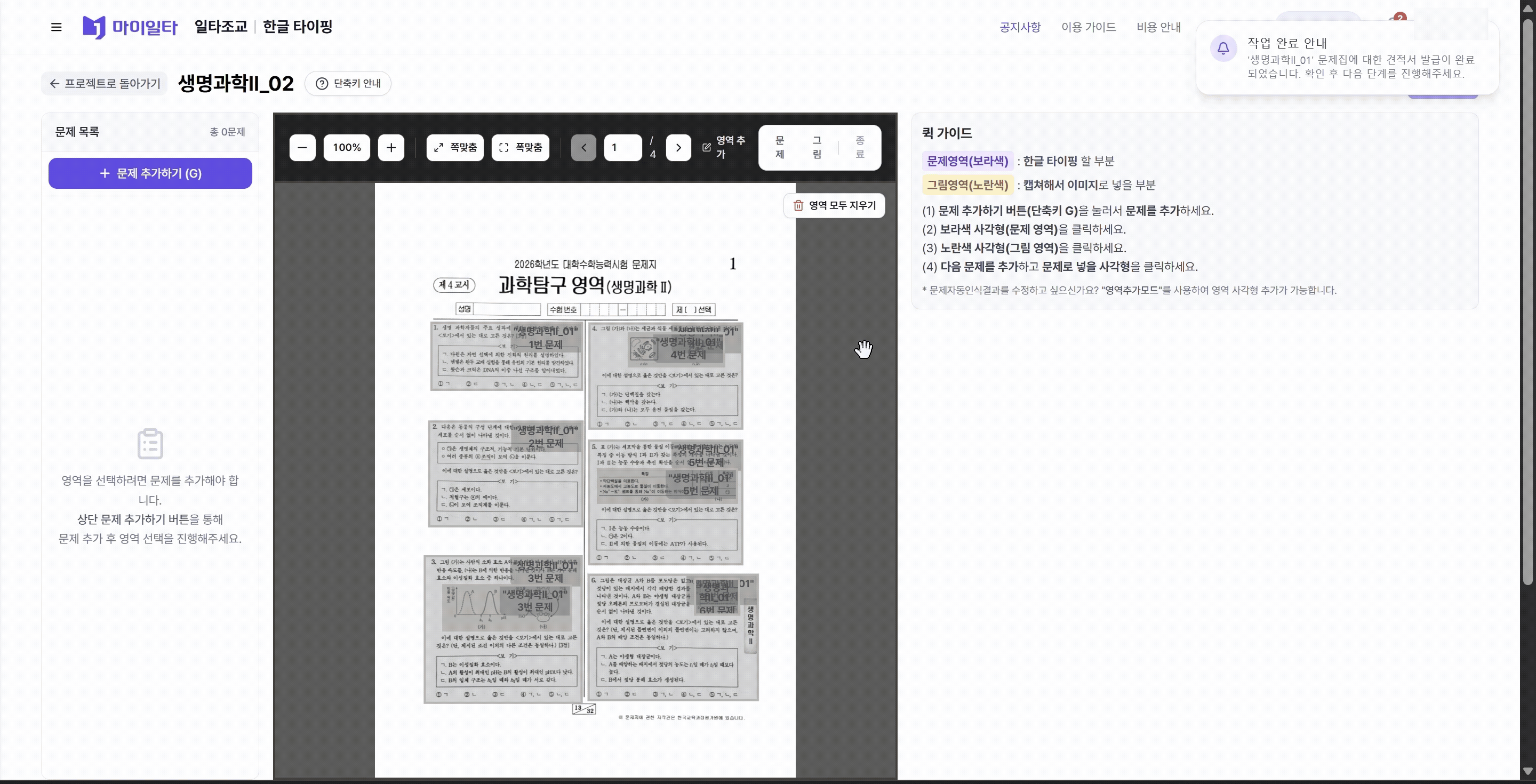1536x784 pixels.
Task: Go to next page arrow
Action: coord(678,148)
